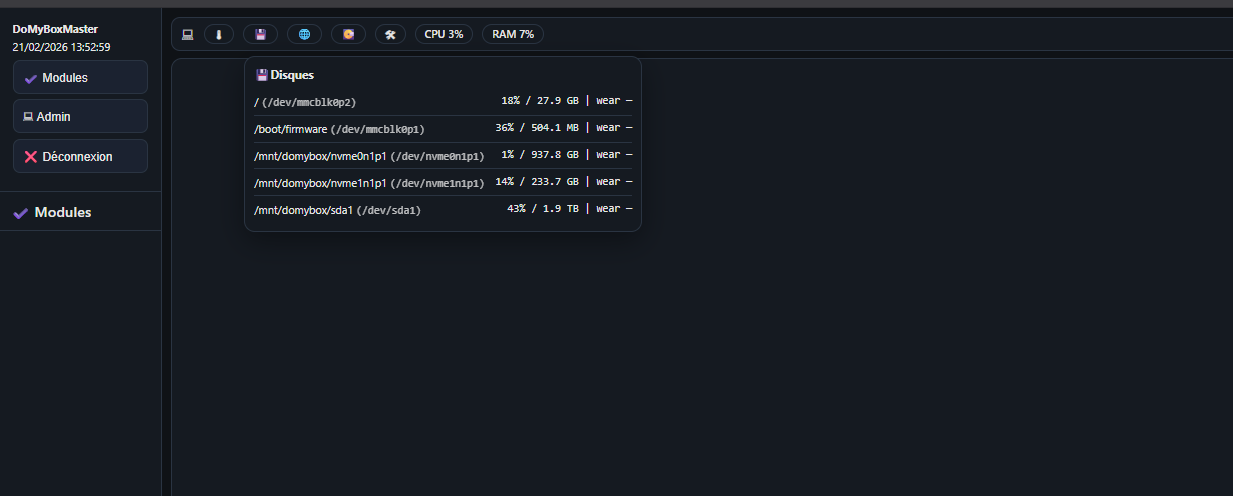The height and width of the screenshot is (496, 1233).
Task: Click the orange disc icon pill
Action: (348, 34)
